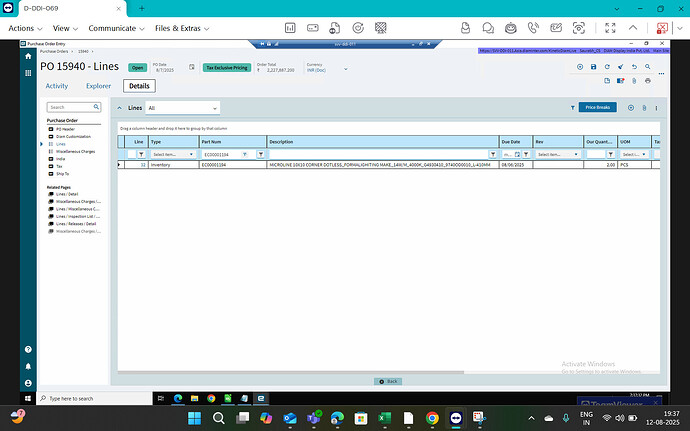Click the grid filter icon beside Price Breaks
Screen dimensions: 690x431
pos(573,108)
